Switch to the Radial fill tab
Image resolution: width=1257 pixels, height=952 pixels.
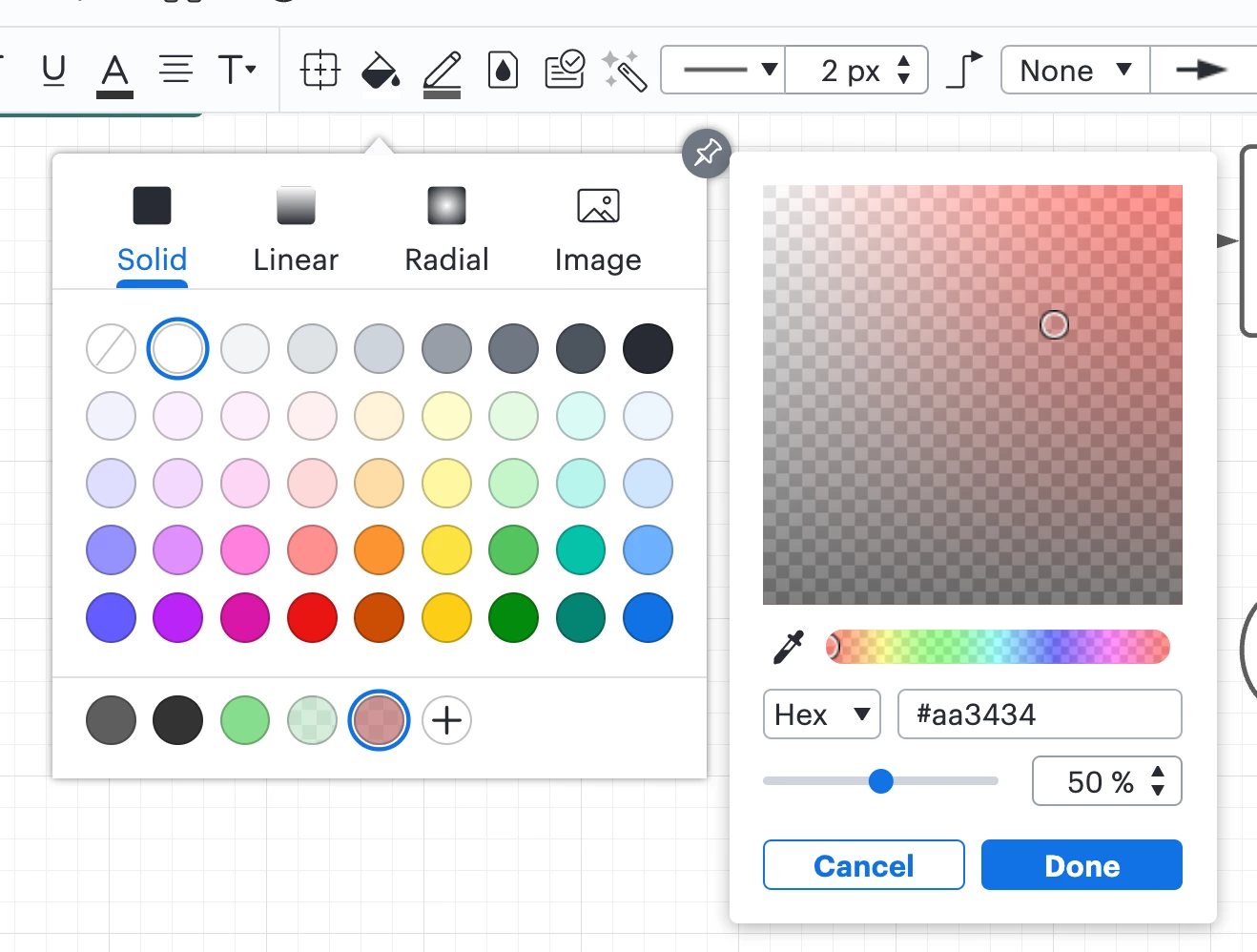tap(445, 229)
